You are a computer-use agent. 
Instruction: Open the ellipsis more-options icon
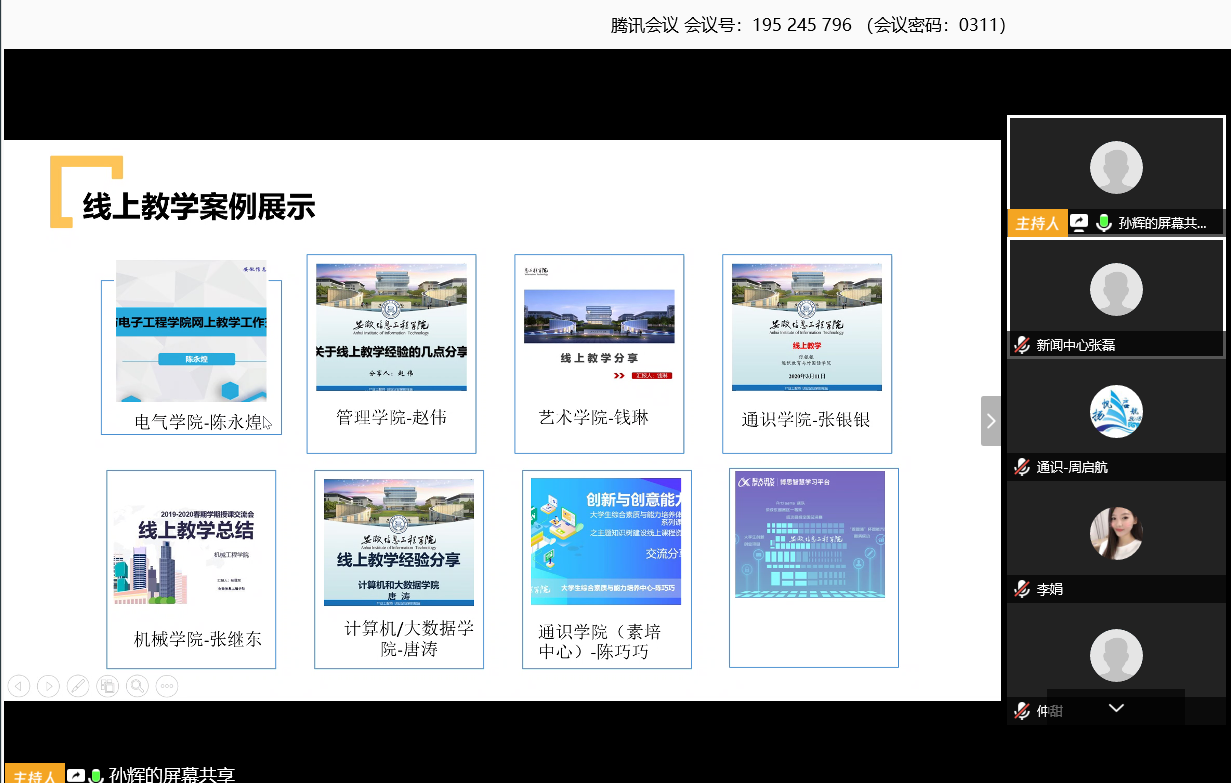[166, 686]
